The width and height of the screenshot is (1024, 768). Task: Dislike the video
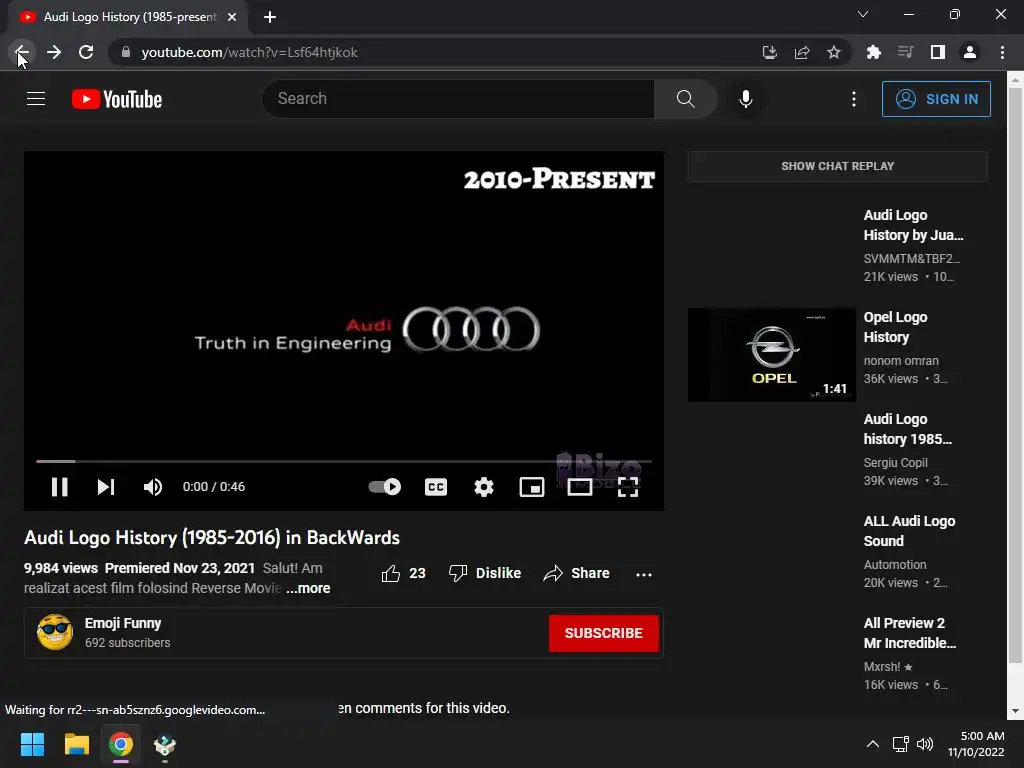tap(485, 573)
